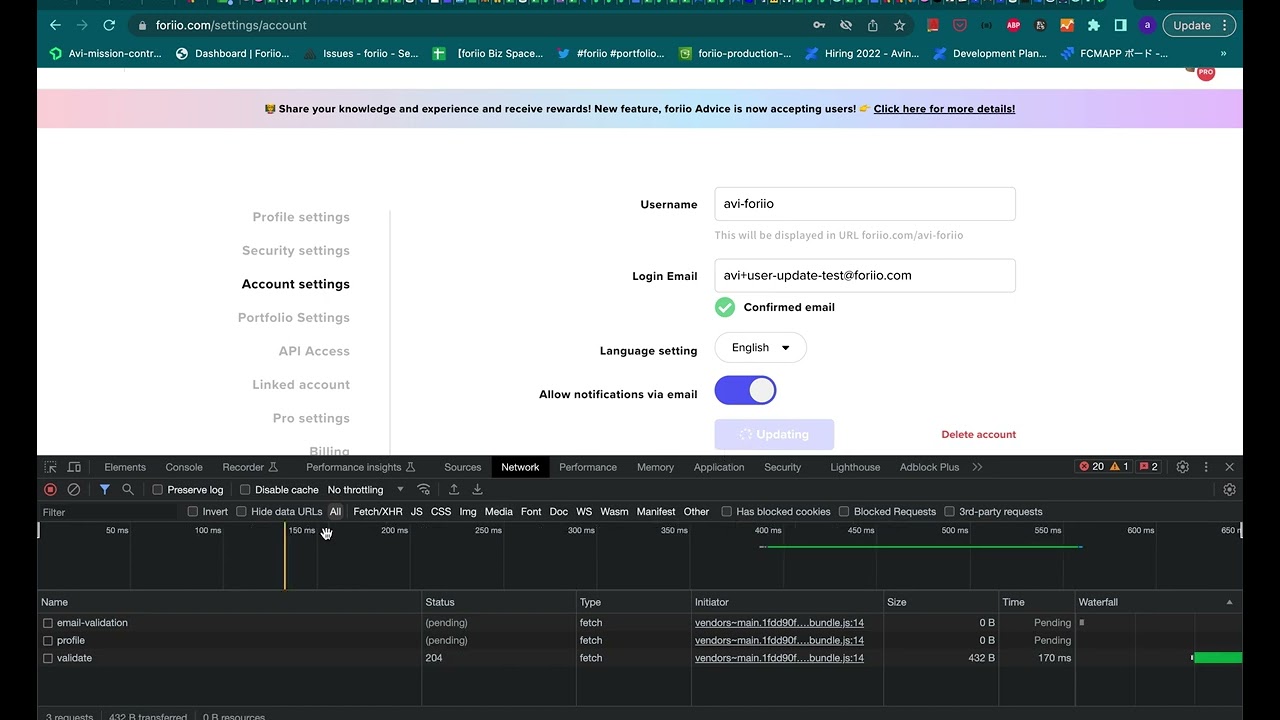
Task: Open the No throttling dropdown
Action: [x=365, y=490]
